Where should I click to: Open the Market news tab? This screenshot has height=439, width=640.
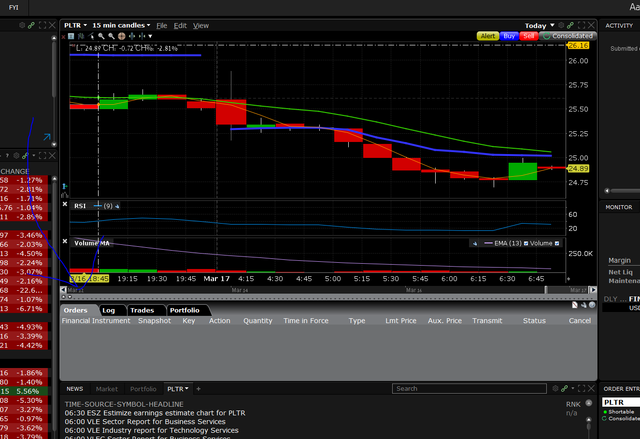point(107,389)
